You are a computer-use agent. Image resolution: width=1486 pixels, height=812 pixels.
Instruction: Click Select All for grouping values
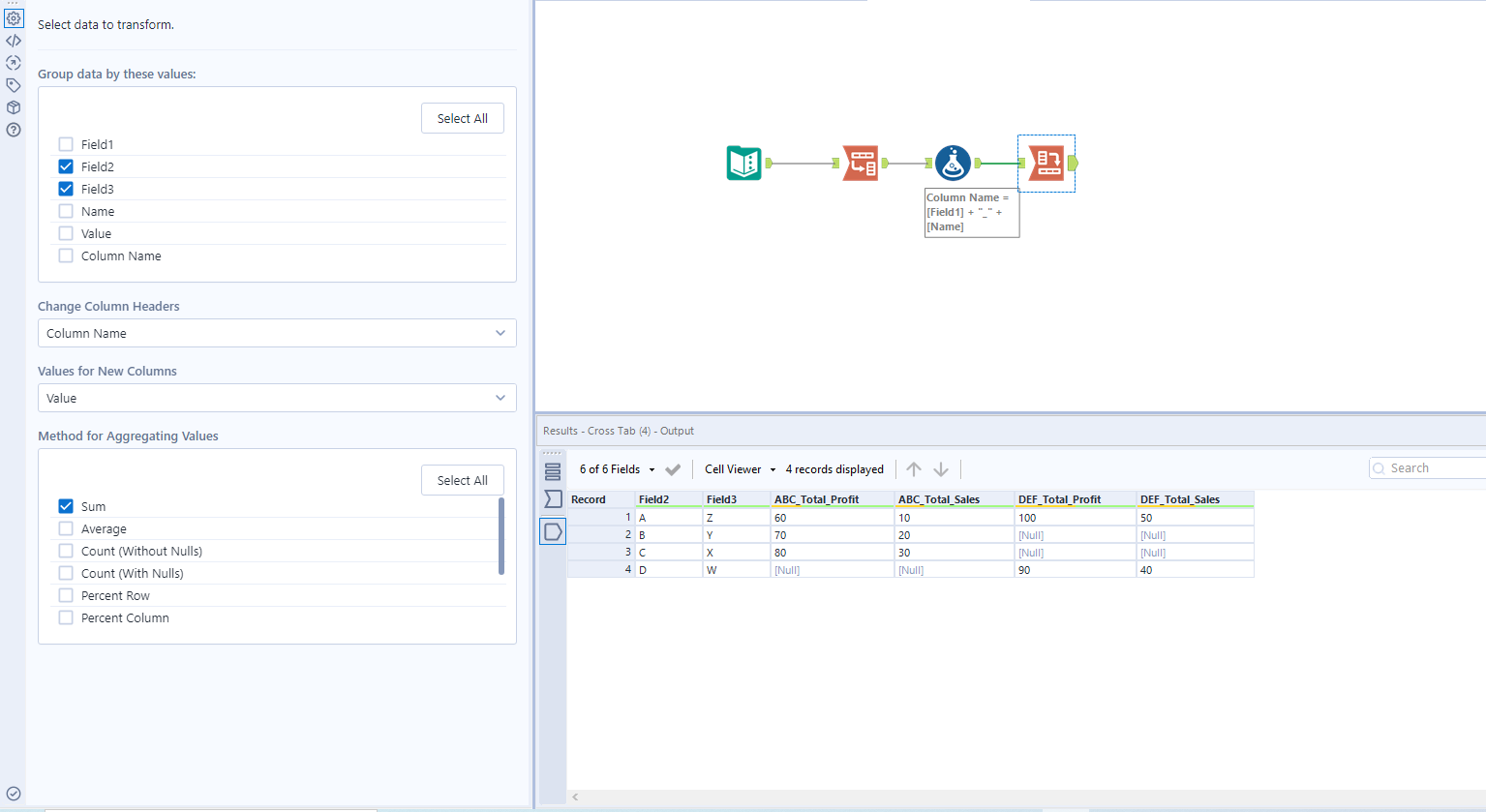pos(462,117)
